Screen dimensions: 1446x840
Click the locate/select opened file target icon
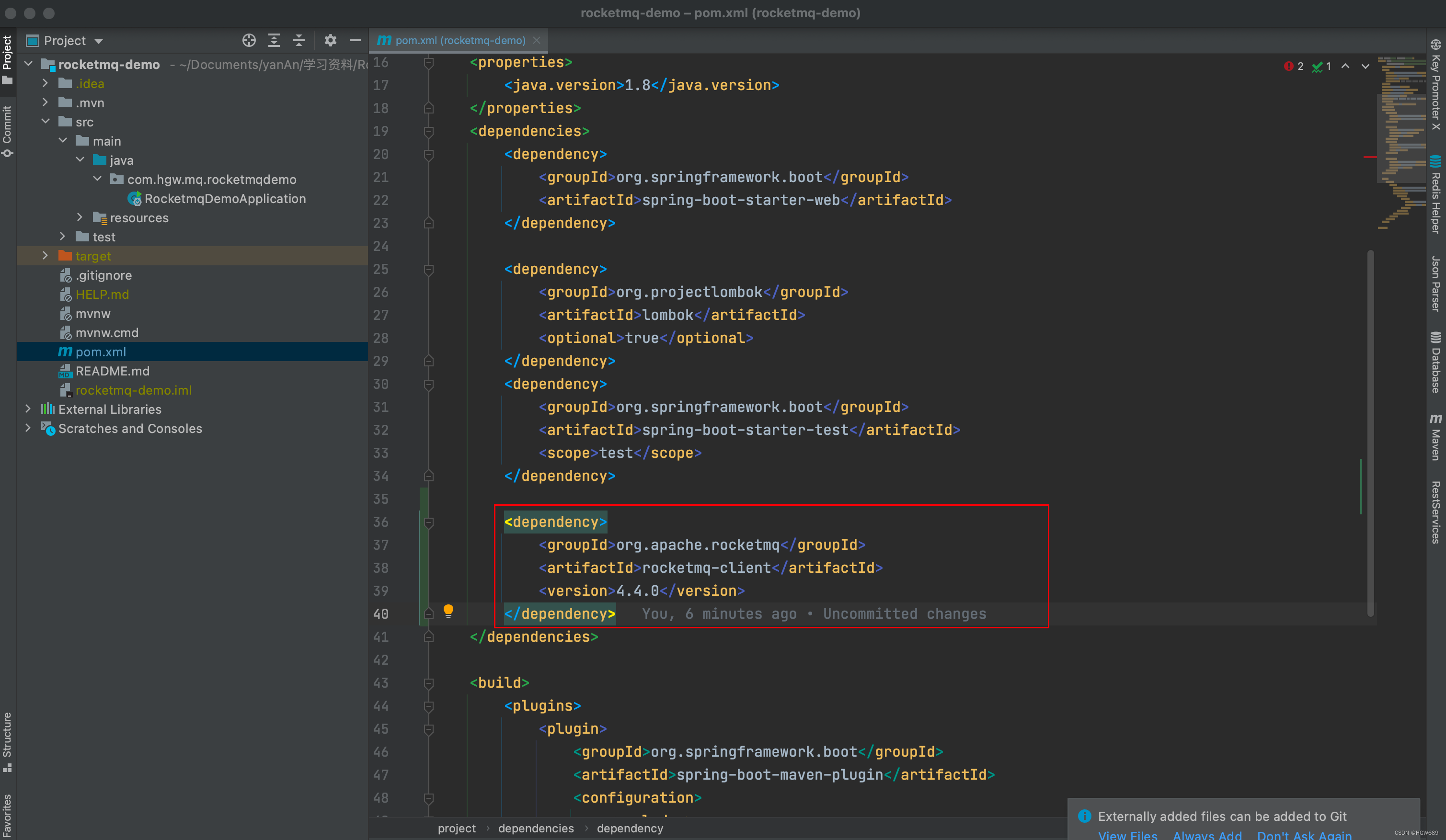click(x=249, y=40)
